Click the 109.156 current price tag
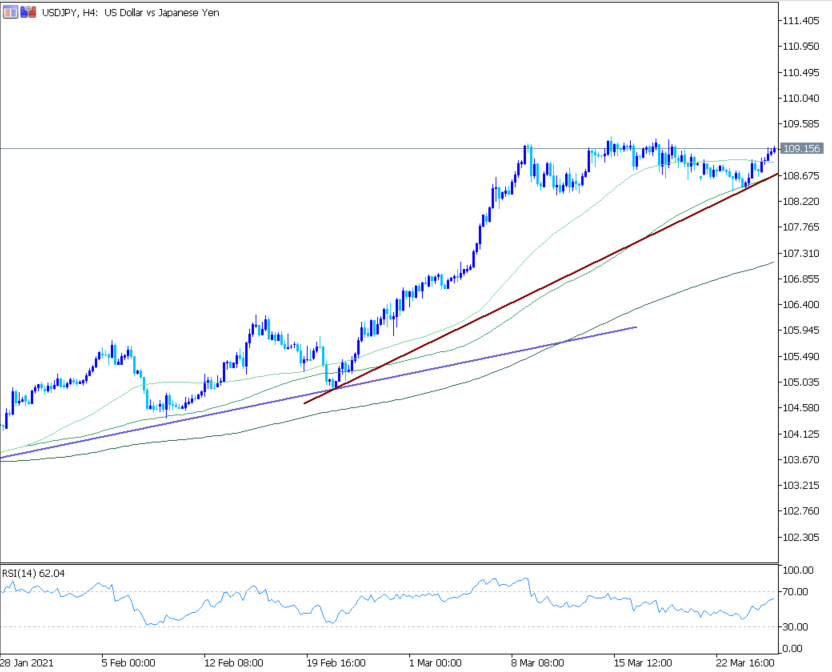Screen dimensions: 832x672 point(800,148)
